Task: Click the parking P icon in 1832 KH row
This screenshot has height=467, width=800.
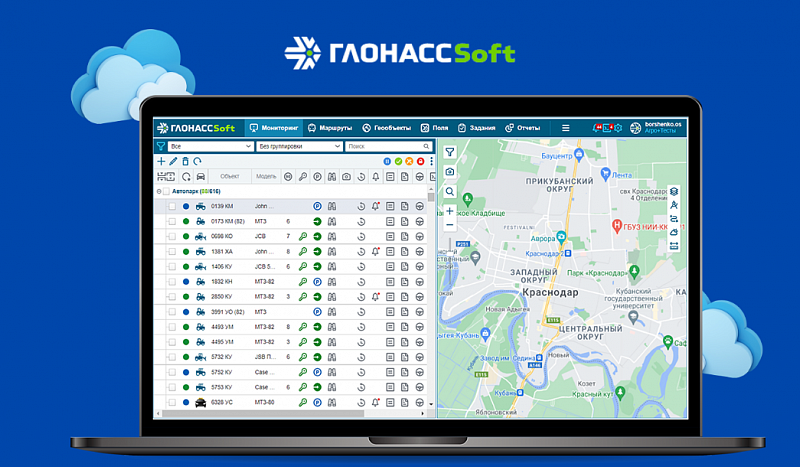Action: [x=317, y=282]
